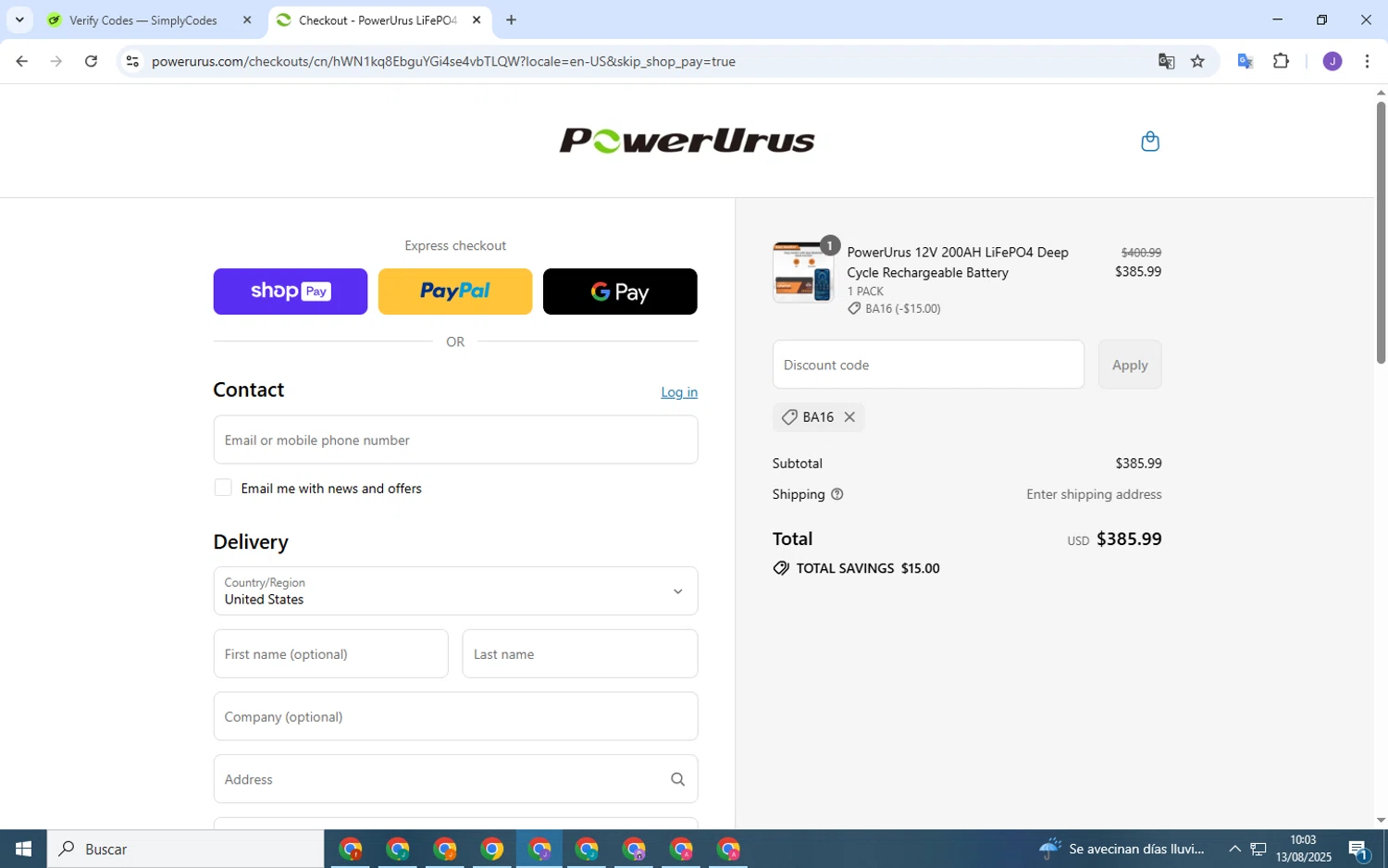Click PowerUrus logo
This screenshot has width=1388, height=868.
tap(687, 141)
